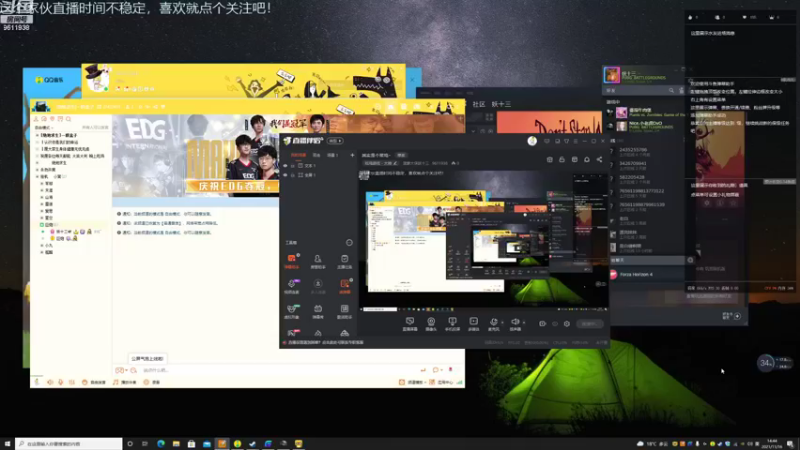Open the 社区 tab in Steam
This screenshot has height=450, width=800.
pyautogui.click(x=479, y=104)
